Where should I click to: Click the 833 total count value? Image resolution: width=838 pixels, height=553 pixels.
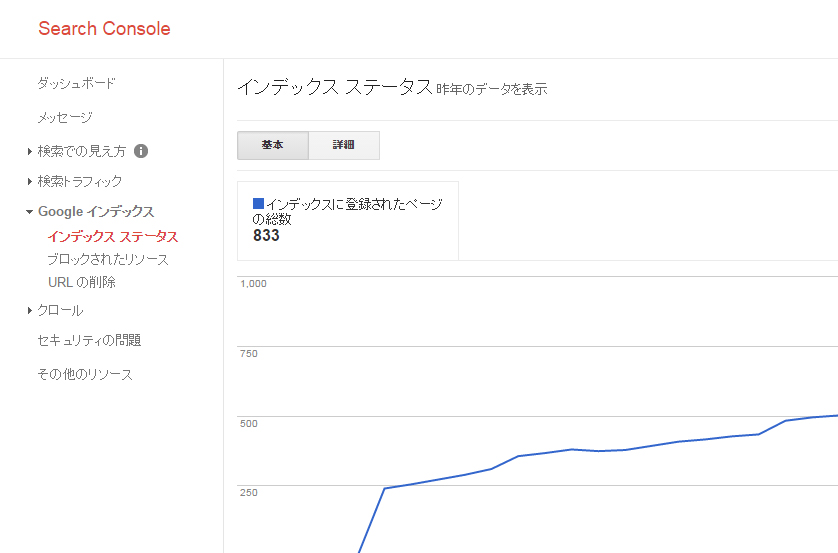tap(266, 236)
